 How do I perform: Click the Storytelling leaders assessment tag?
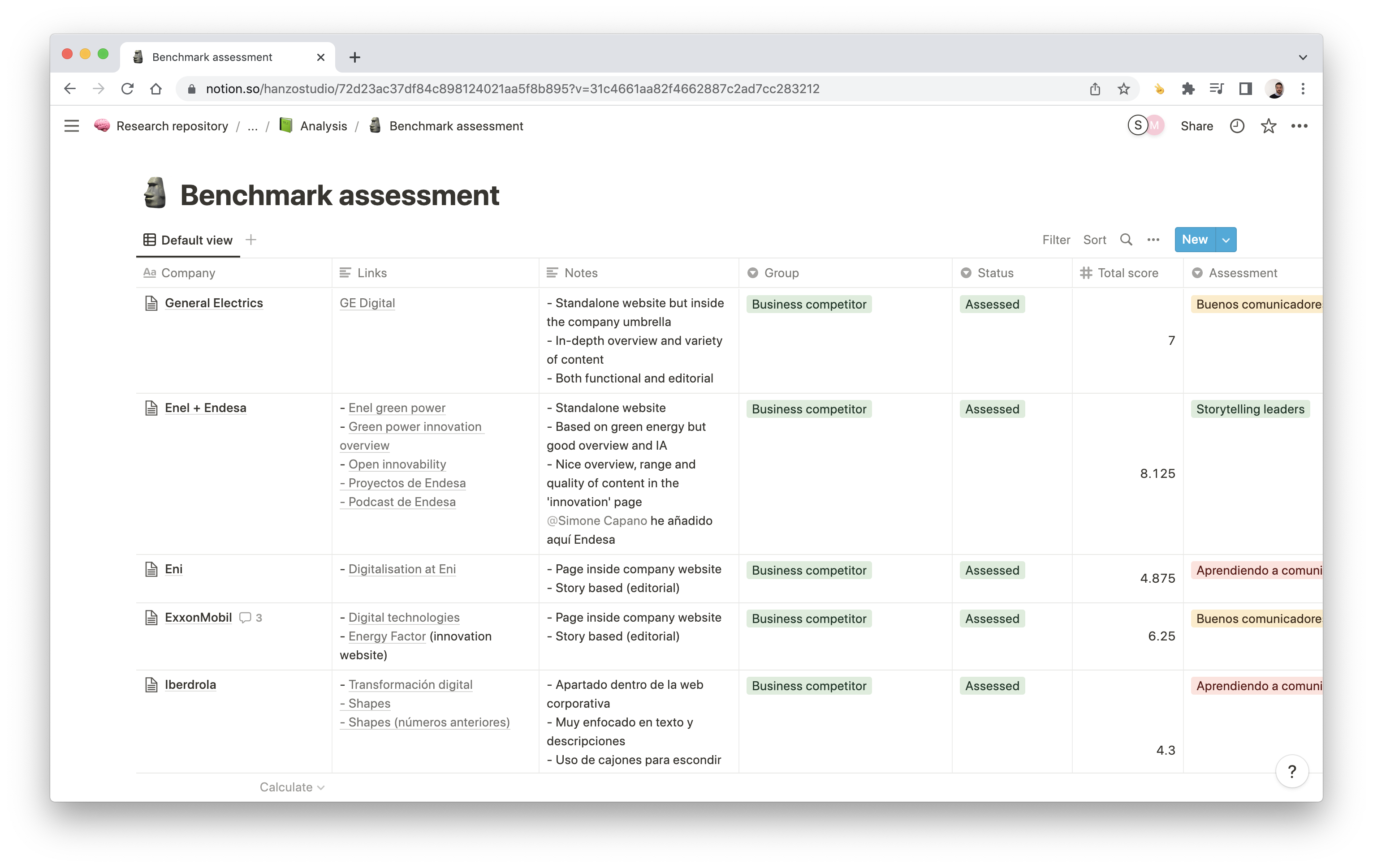point(1250,409)
